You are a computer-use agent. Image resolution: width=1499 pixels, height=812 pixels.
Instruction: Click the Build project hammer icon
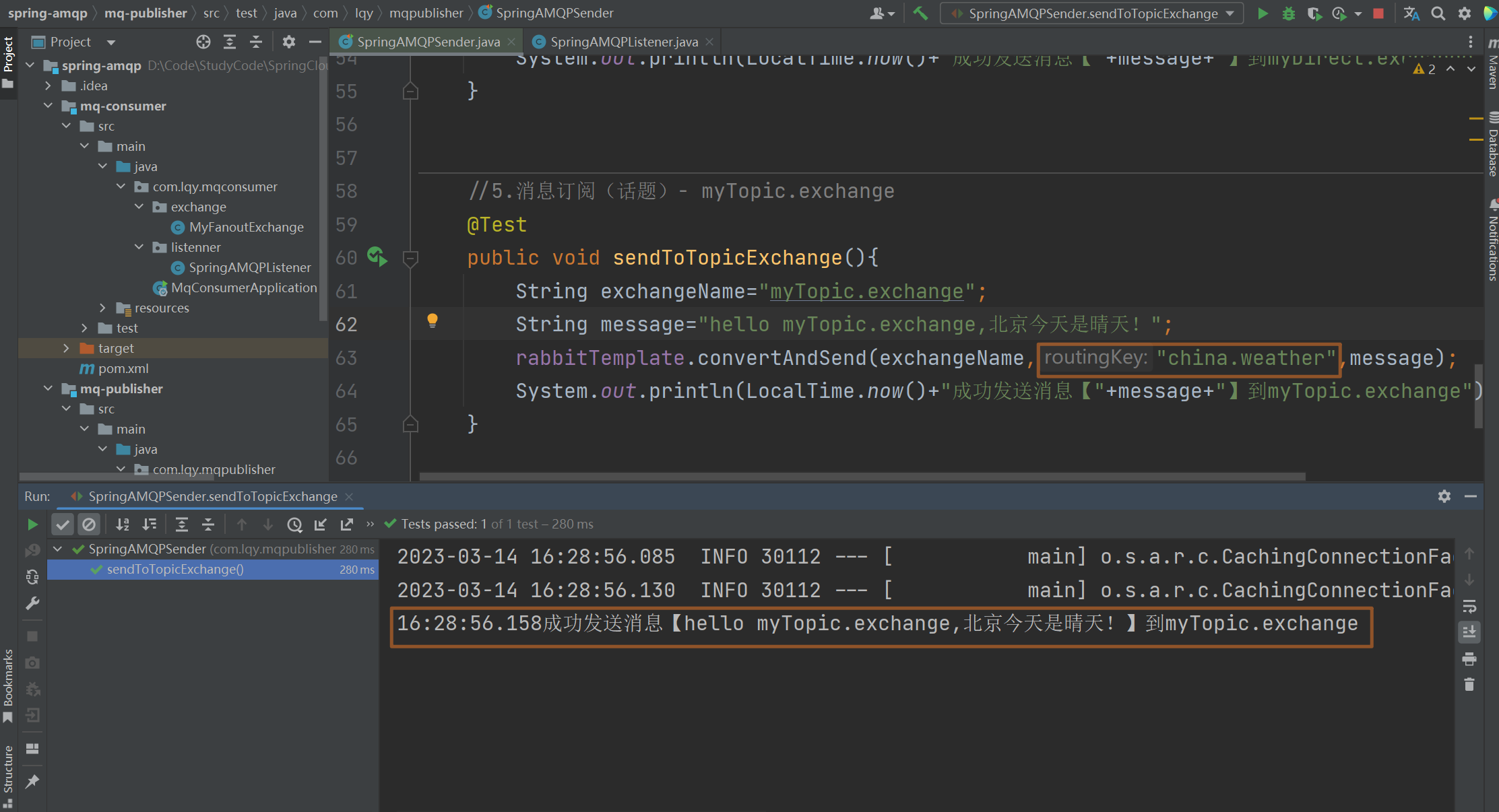[x=920, y=13]
